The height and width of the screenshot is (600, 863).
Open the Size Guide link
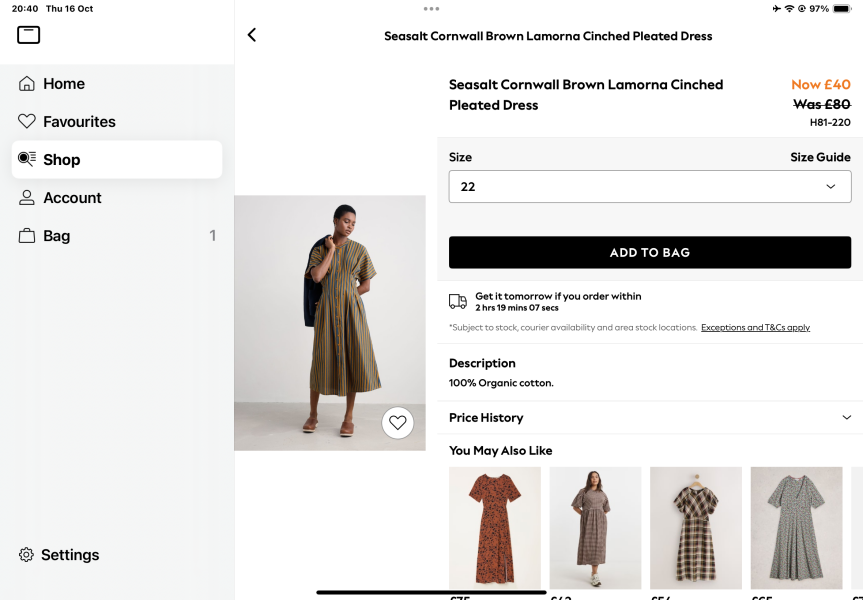[x=820, y=157]
